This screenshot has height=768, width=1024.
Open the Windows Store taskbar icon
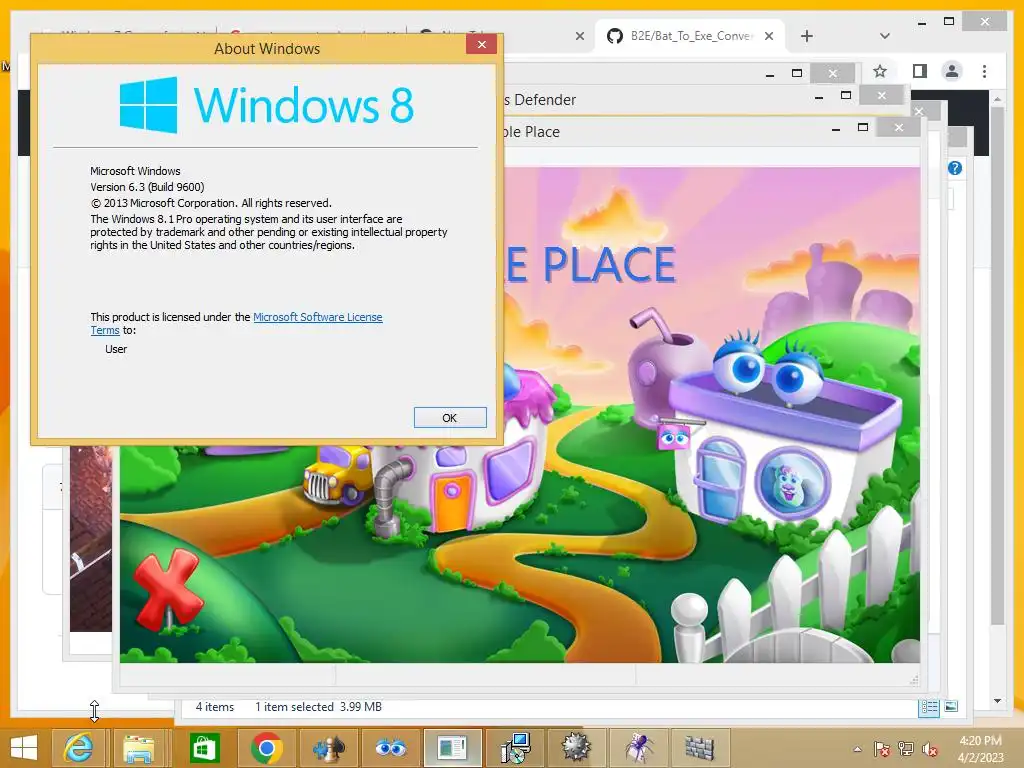204,748
